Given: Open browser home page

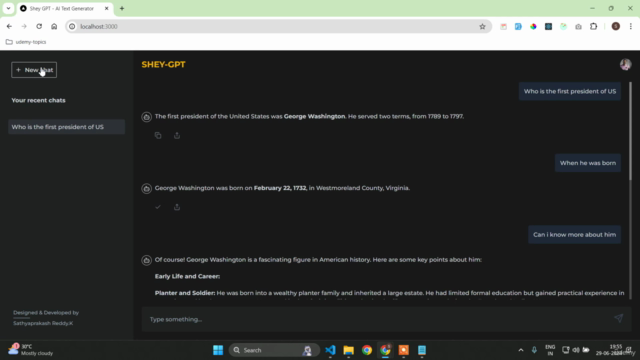Looking at the screenshot, I should [54, 27].
